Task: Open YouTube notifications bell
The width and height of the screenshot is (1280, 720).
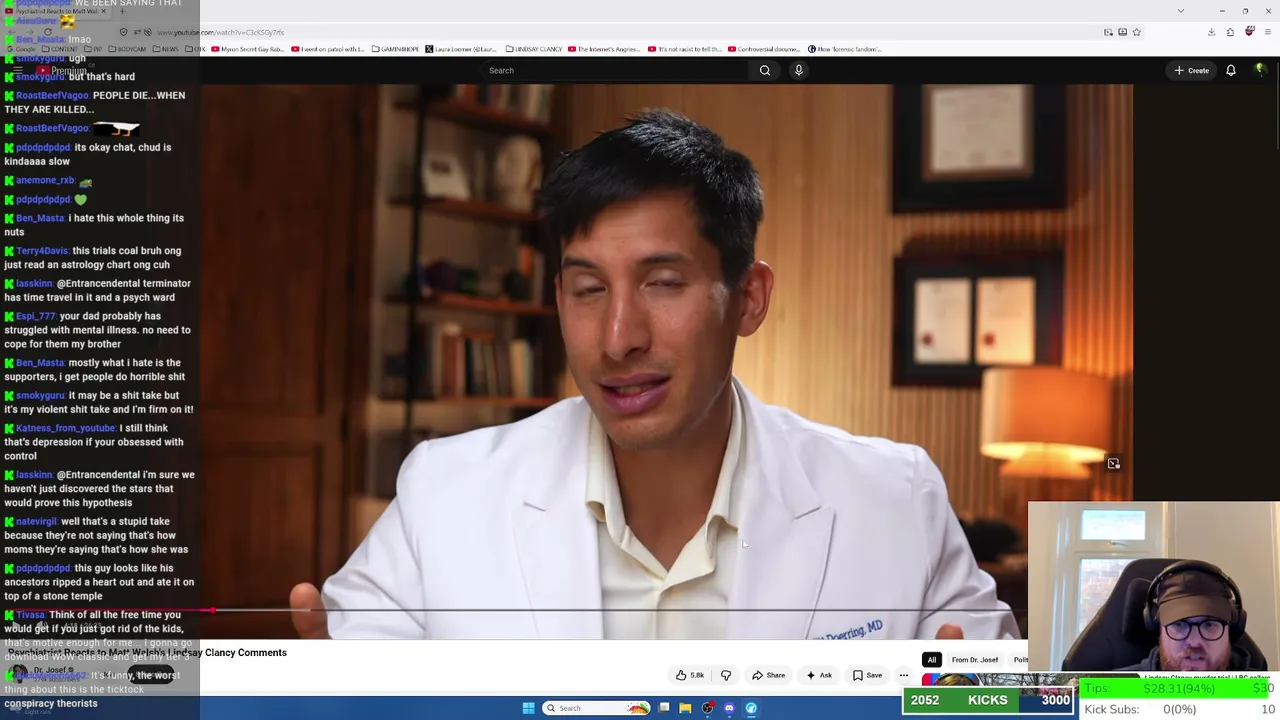Action: (x=1231, y=70)
